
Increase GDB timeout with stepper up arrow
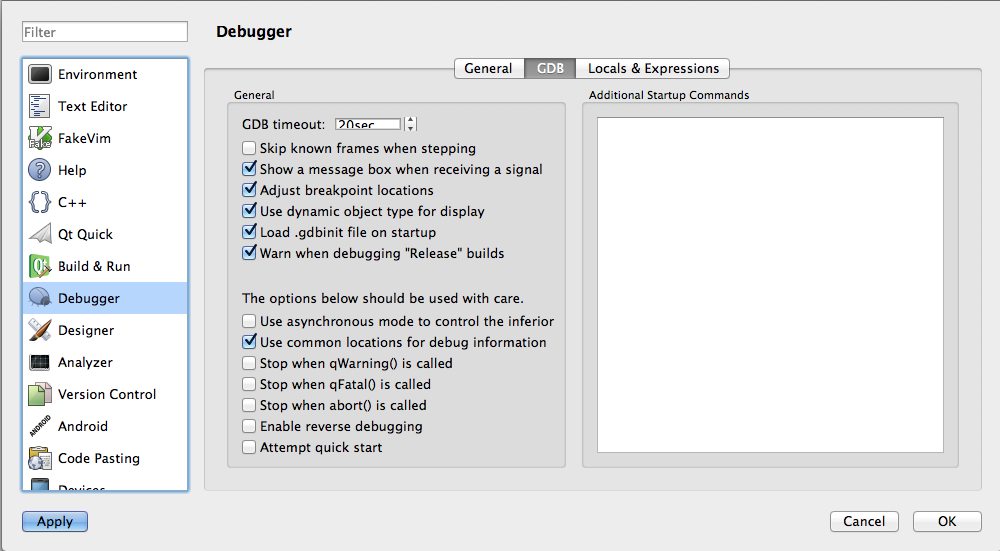pos(410,120)
